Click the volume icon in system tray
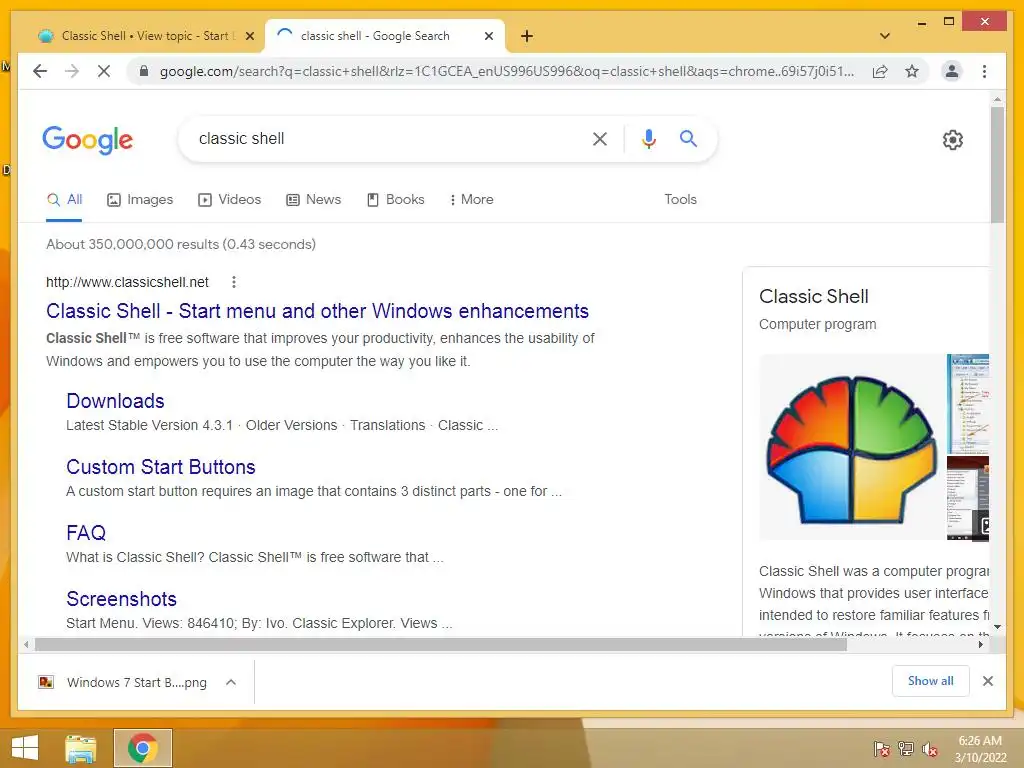Image resolution: width=1024 pixels, height=768 pixels. pos(930,749)
